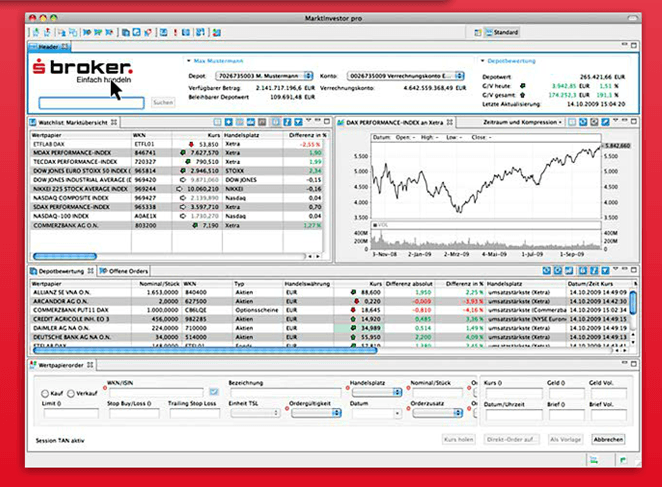Select the Watchlist Marktübersicht tab
The height and width of the screenshot is (488, 663).
point(73,123)
